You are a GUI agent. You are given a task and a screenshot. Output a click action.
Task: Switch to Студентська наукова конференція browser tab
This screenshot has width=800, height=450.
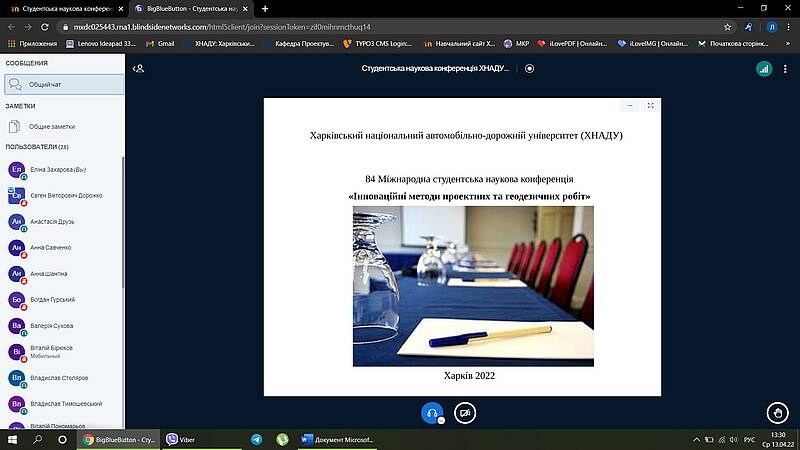tap(64, 9)
